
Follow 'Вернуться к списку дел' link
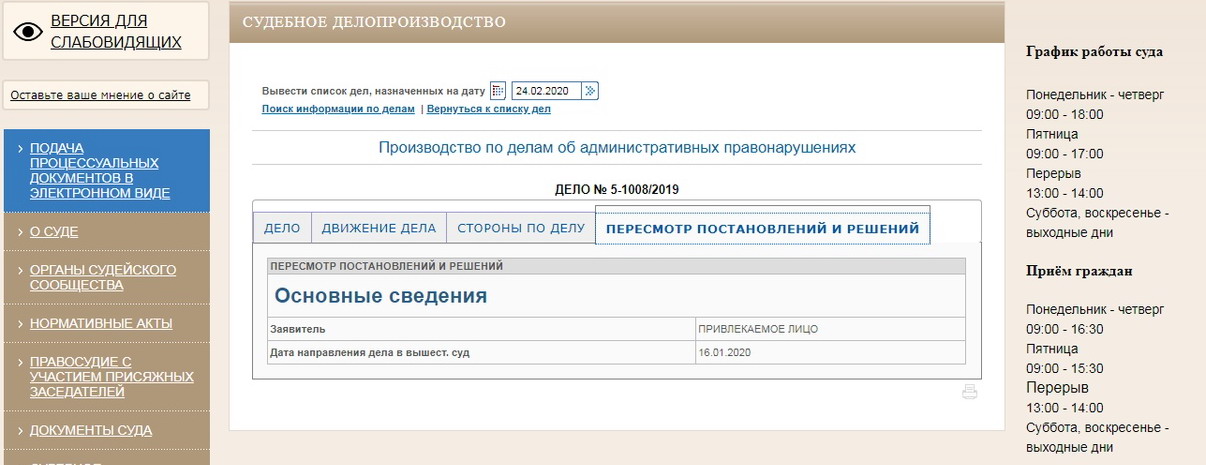click(x=488, y=109)
